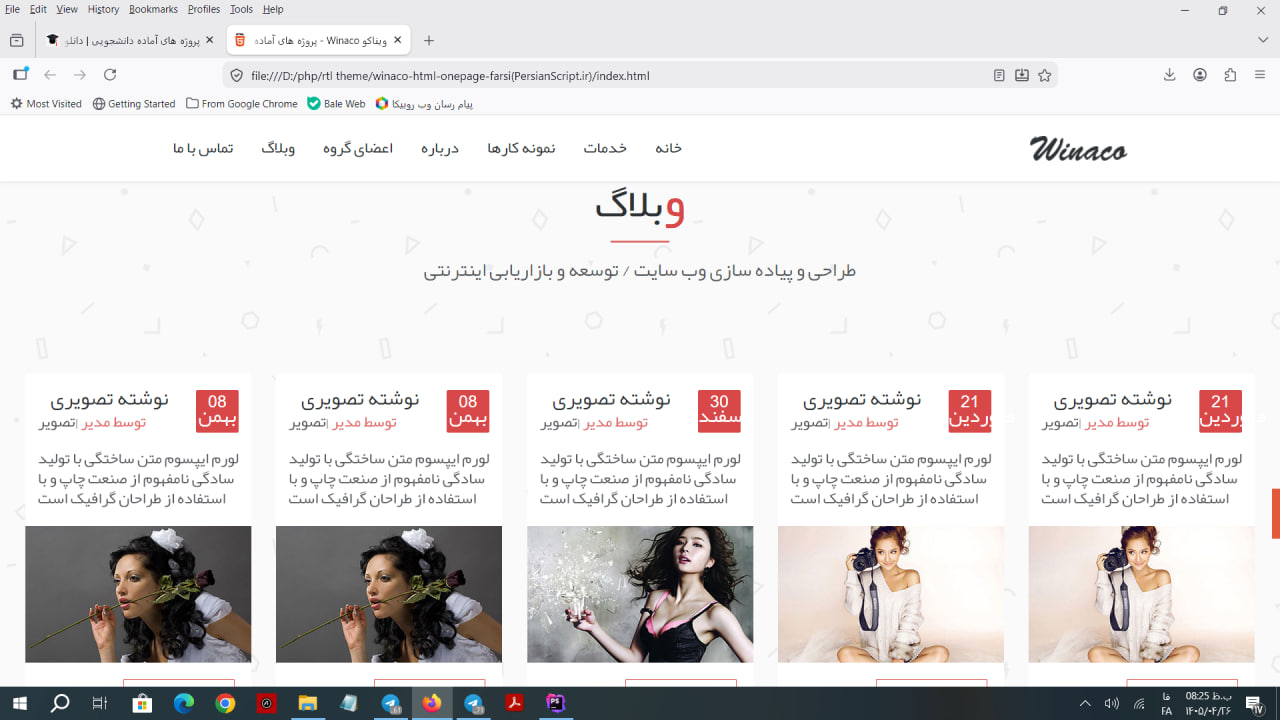Viewport: 1280px width, 720px height.
Task: Bookmark this page with the star icon
Action: [1045, 76]
